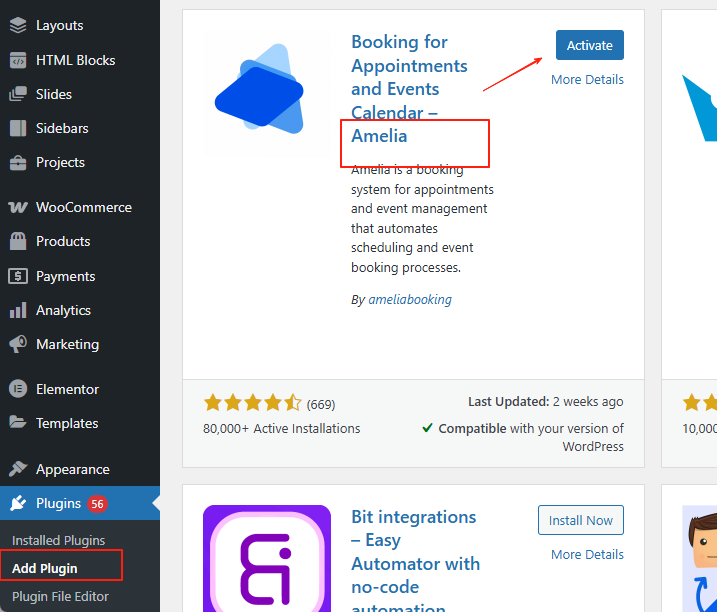Activate the Amelia booking plugin
Viewport: 717px width, 612px height.
pos(589,45)
